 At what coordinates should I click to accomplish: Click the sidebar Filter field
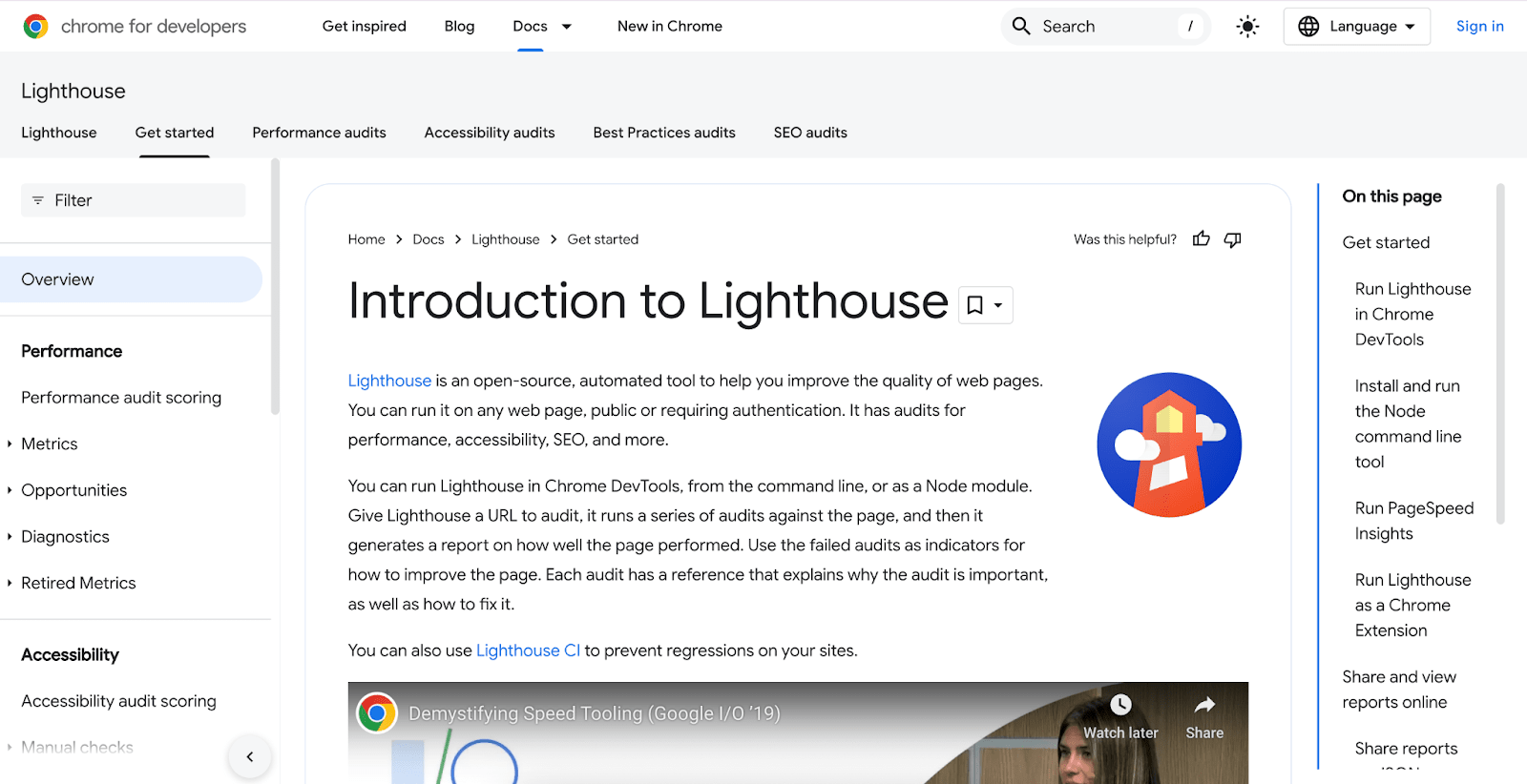[x=134, y=200]
